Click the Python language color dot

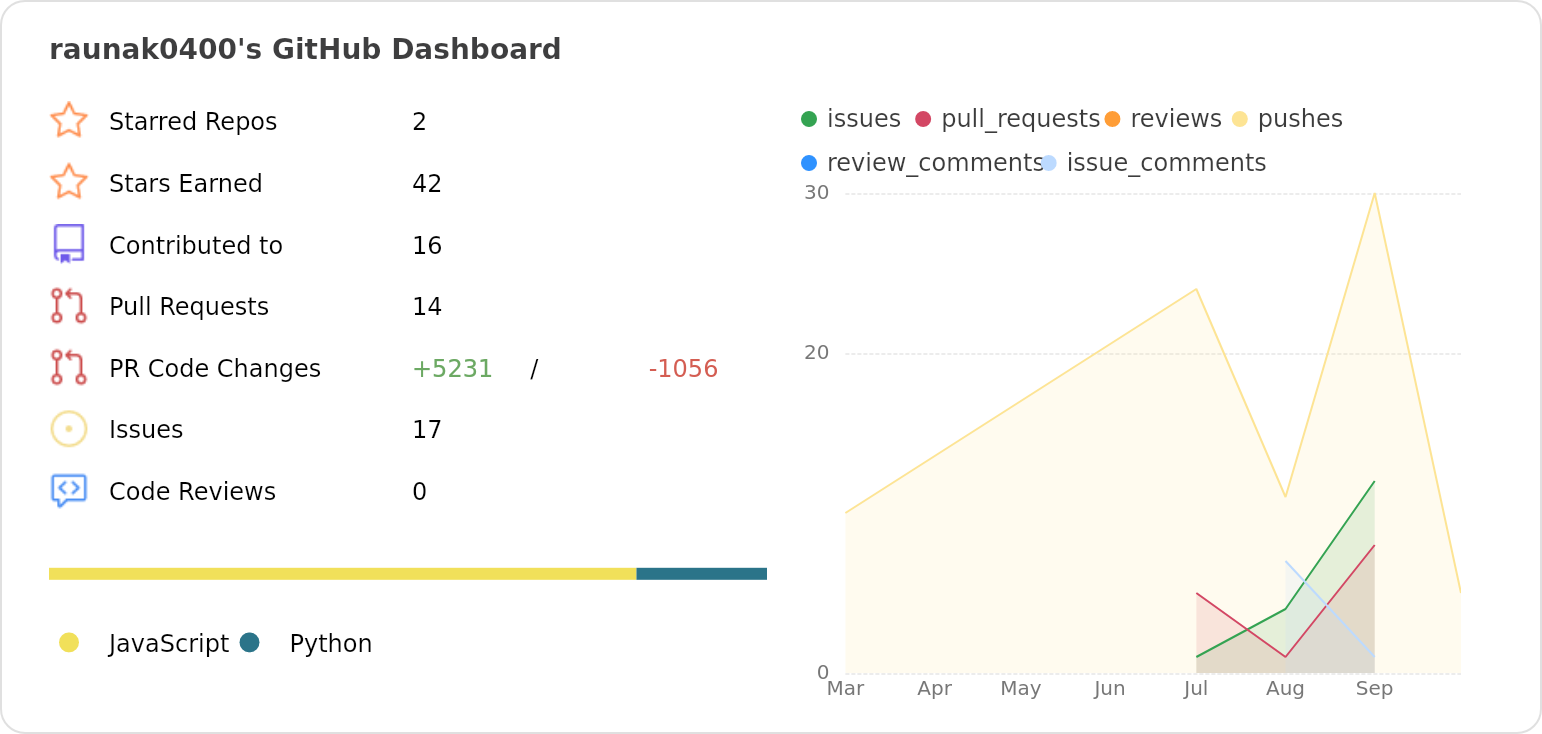[x=250, y=642]
